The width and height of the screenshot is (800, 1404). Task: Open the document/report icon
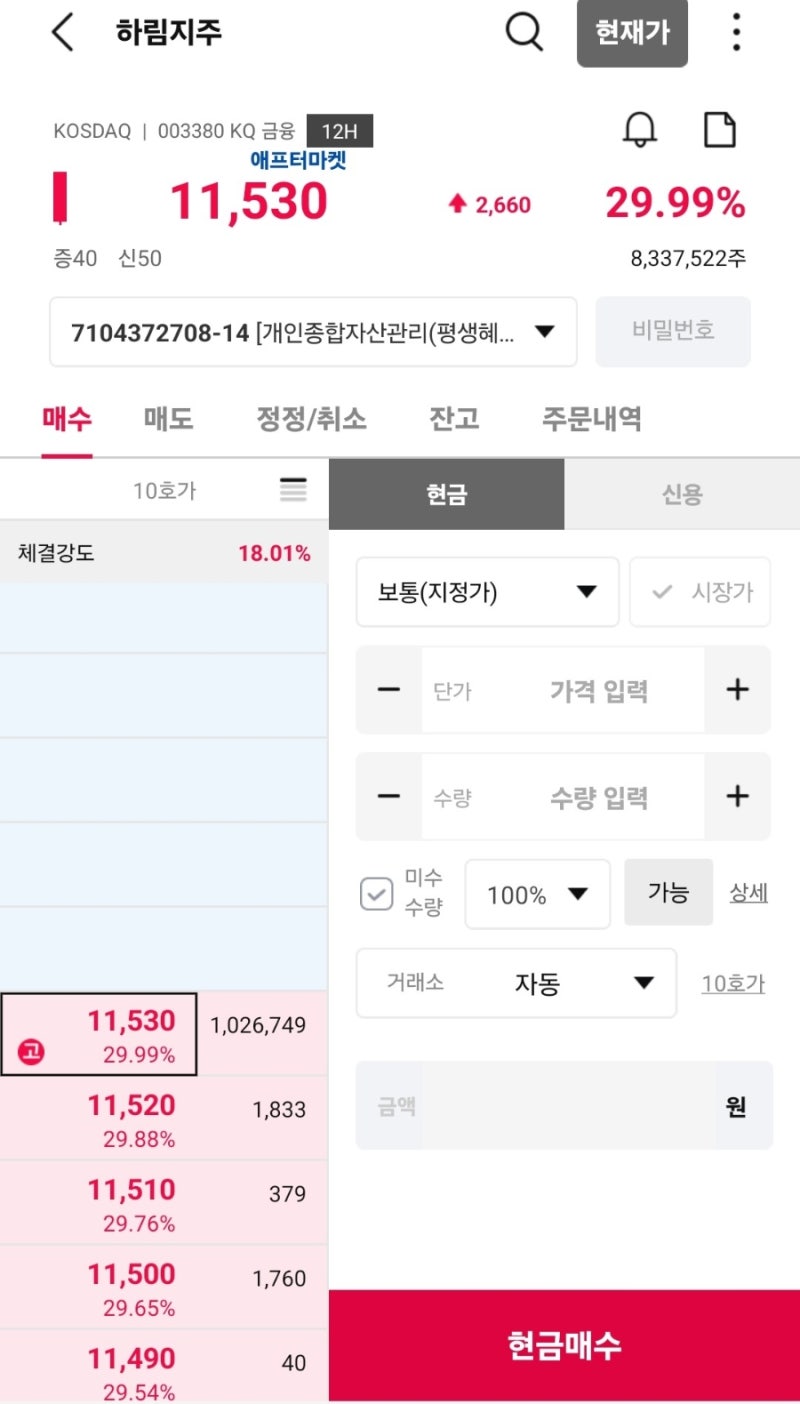(x=719, y=129)
